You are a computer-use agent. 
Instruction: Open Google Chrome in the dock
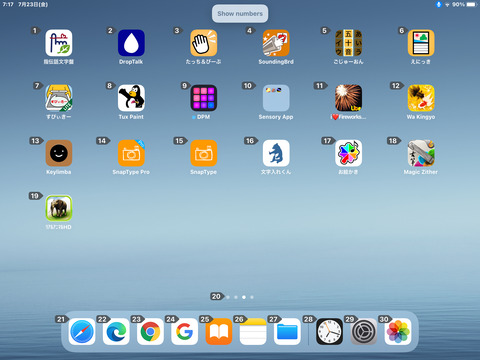150,332
